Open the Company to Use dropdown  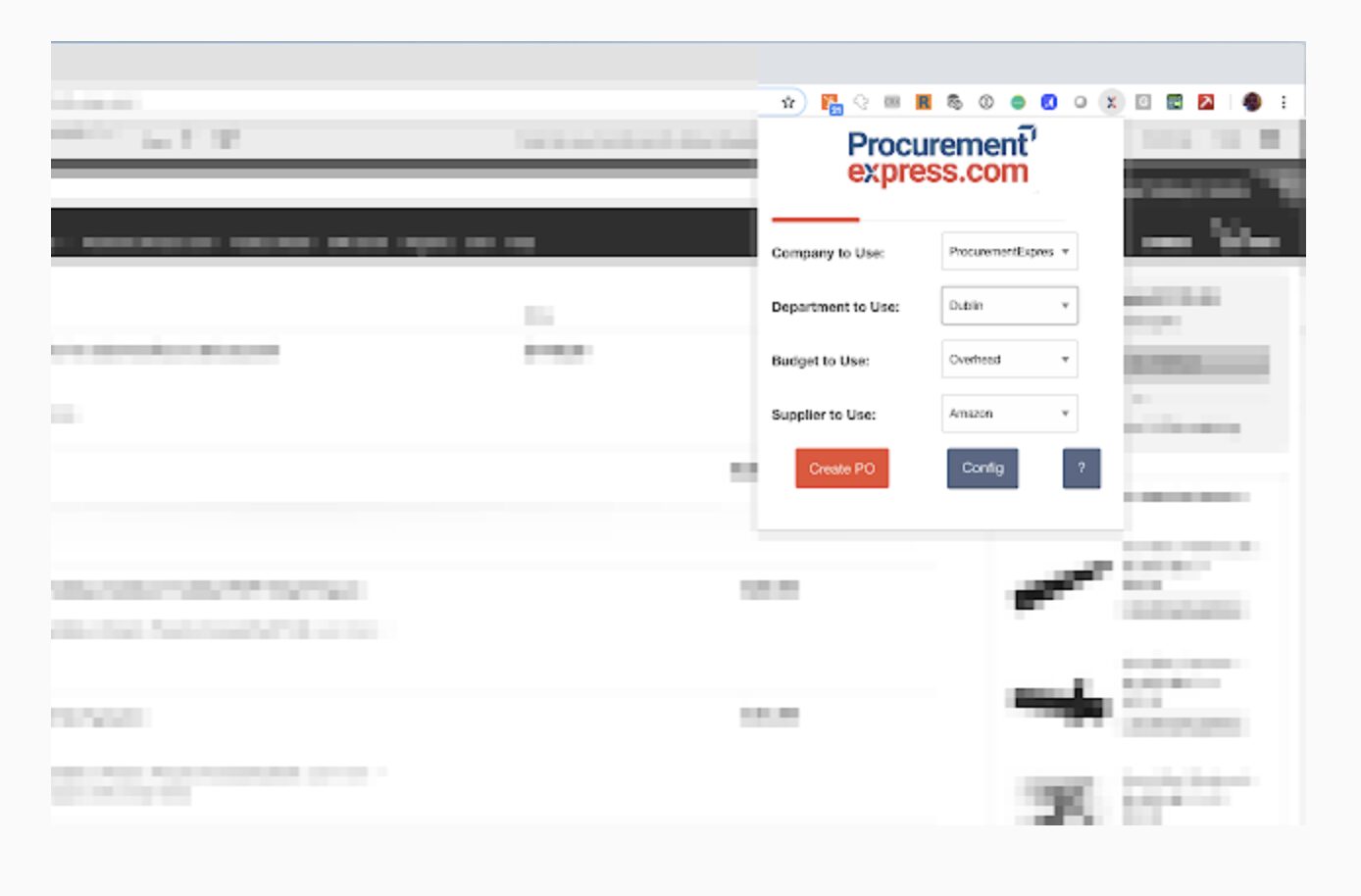(1009, 252)
